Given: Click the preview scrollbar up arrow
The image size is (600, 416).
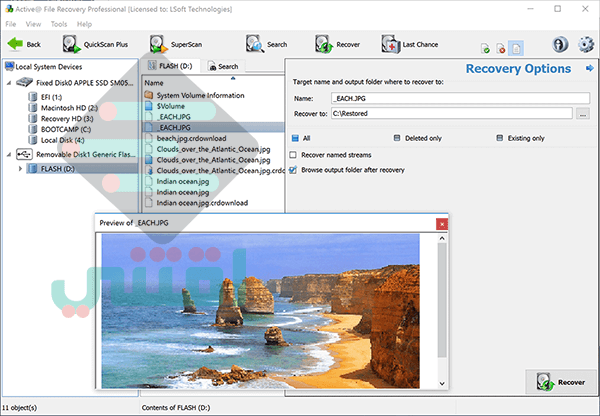Looking at the screenshot, I should pos(442,238).
